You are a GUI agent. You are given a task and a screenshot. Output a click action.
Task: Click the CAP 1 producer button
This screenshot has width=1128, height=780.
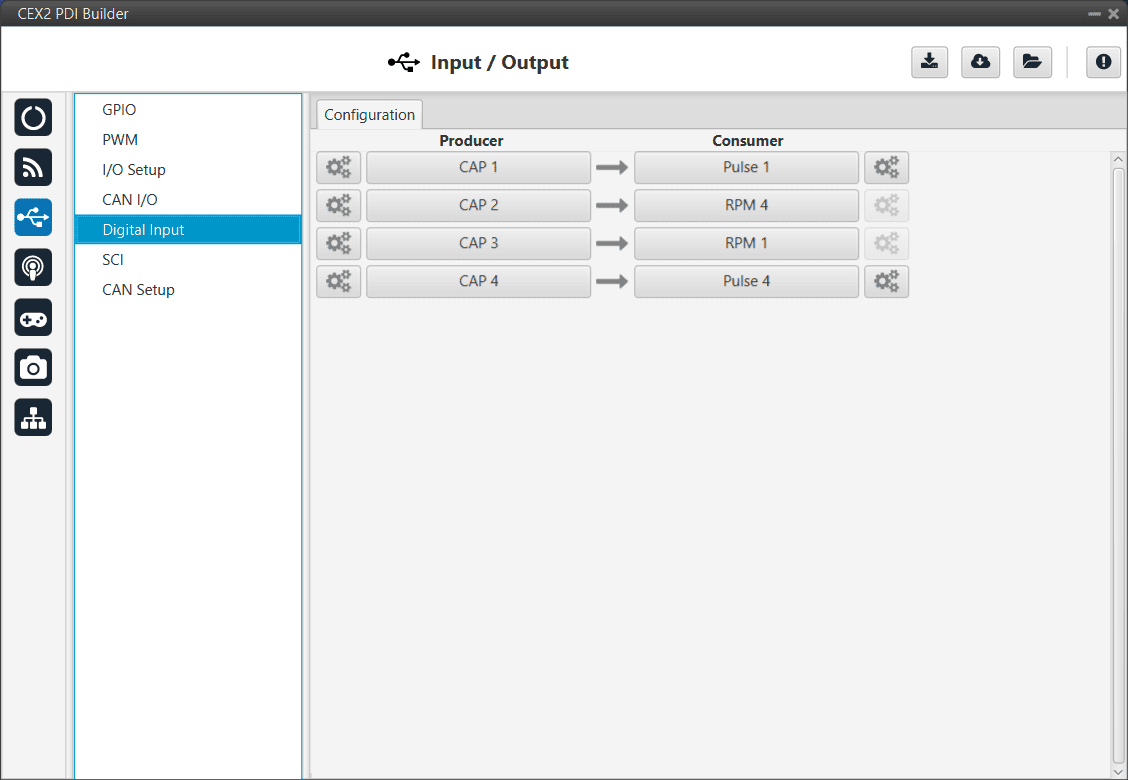point(478,168)
